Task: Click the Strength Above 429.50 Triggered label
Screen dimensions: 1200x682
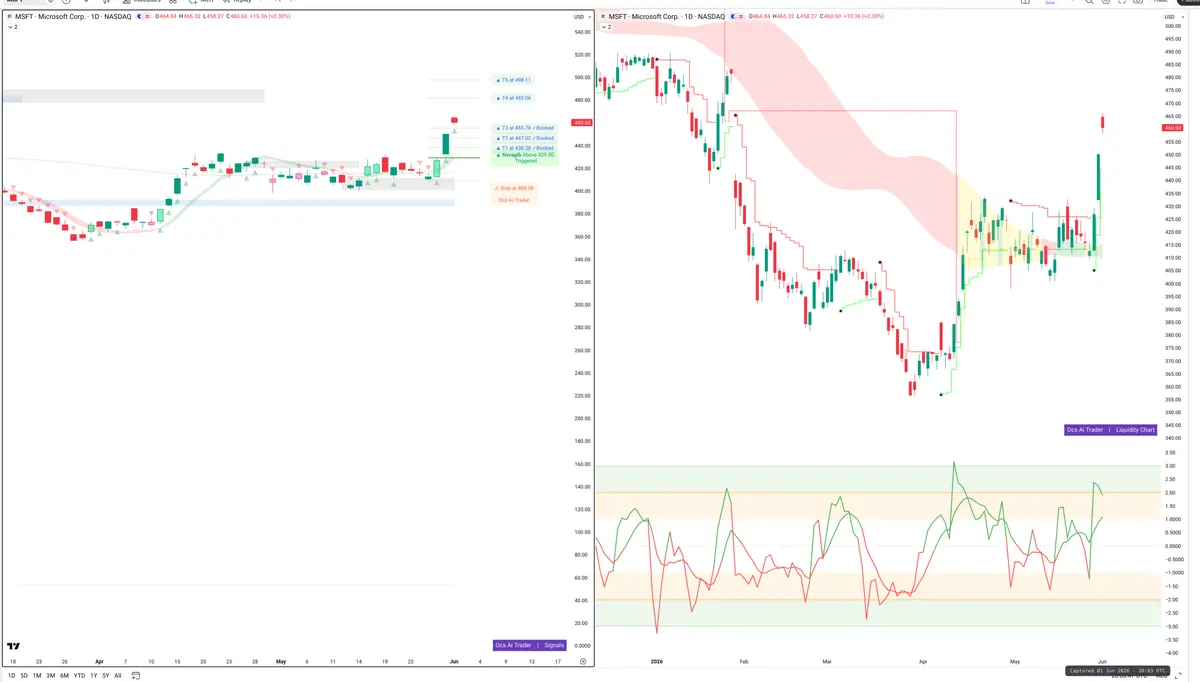Action: click(x=525, y=158)
